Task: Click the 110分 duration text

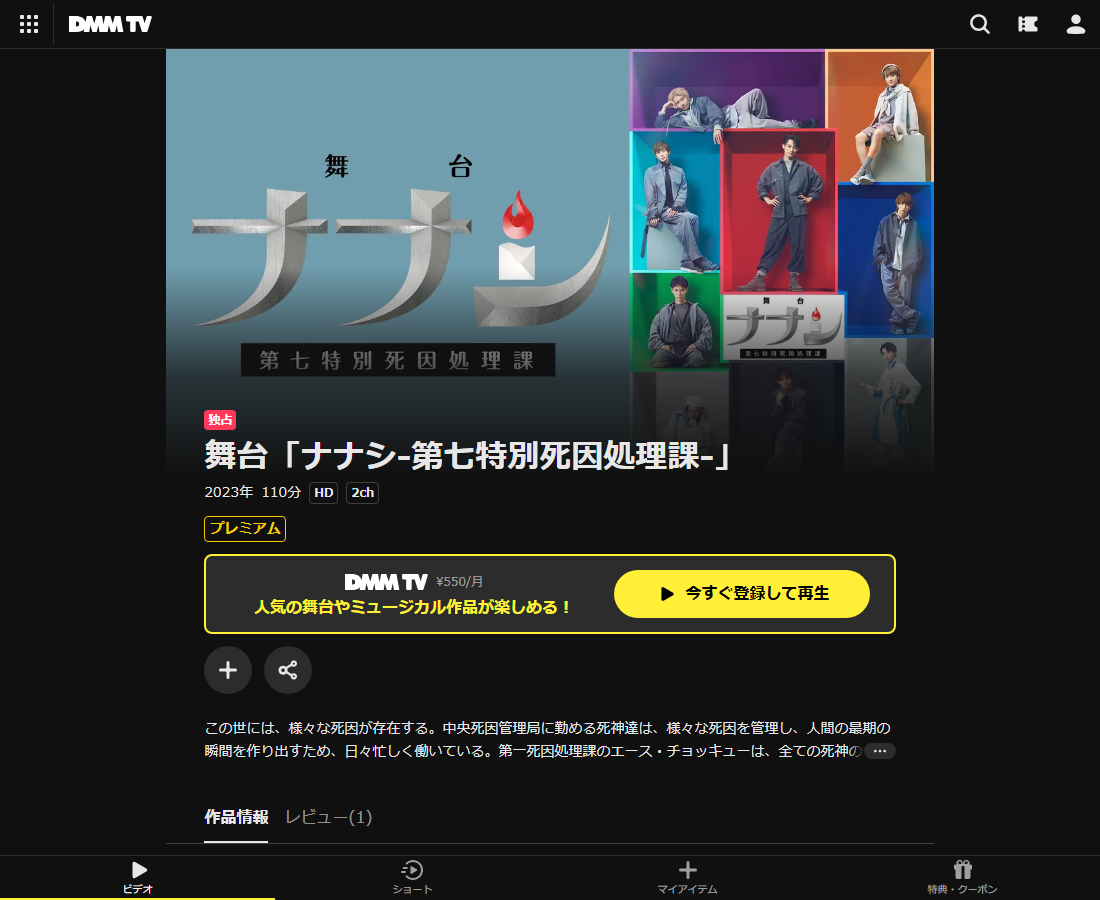Action: click(x=281, y=492)
